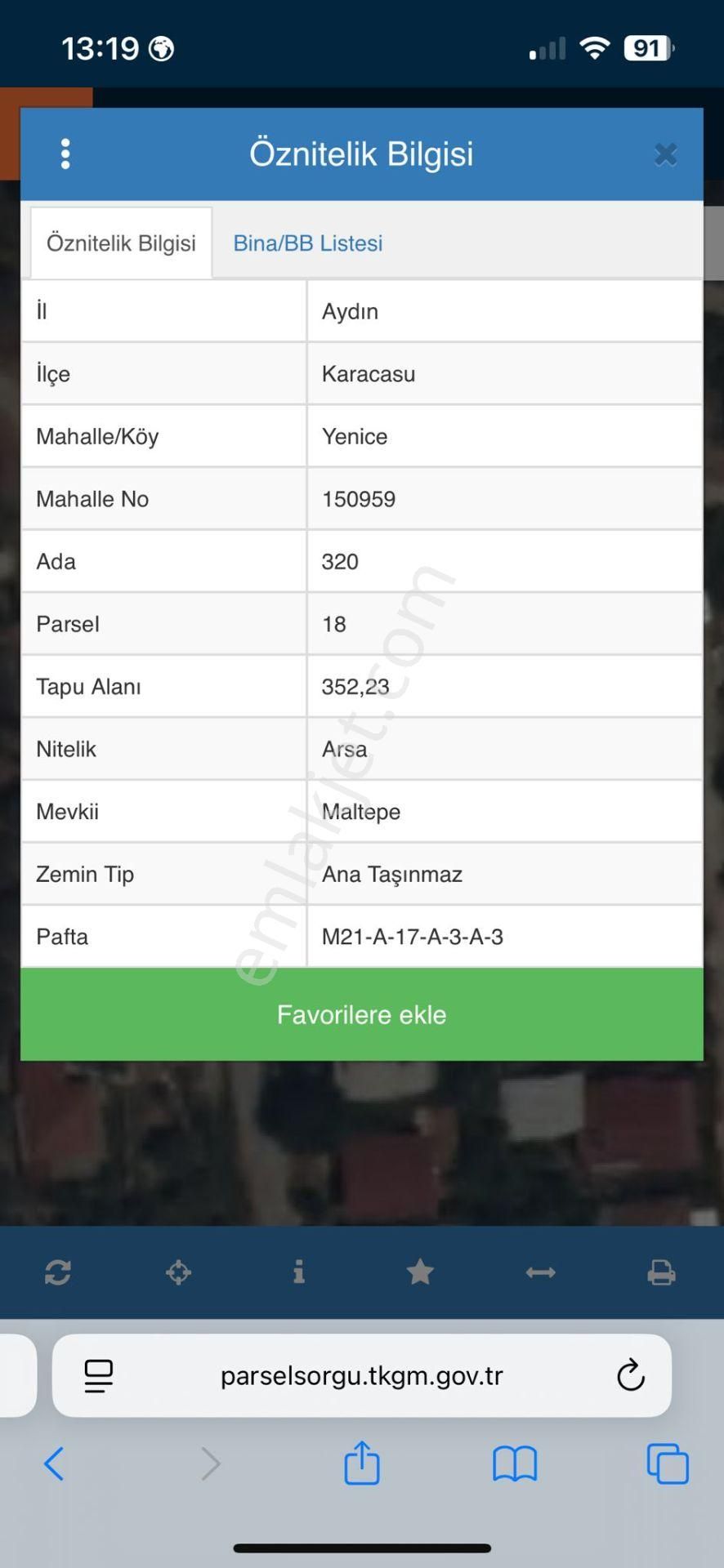This screenshot has width=724, height=1568.
Task: Tap the map refresh arrows icon
Action: click(x=58, y=1272)
